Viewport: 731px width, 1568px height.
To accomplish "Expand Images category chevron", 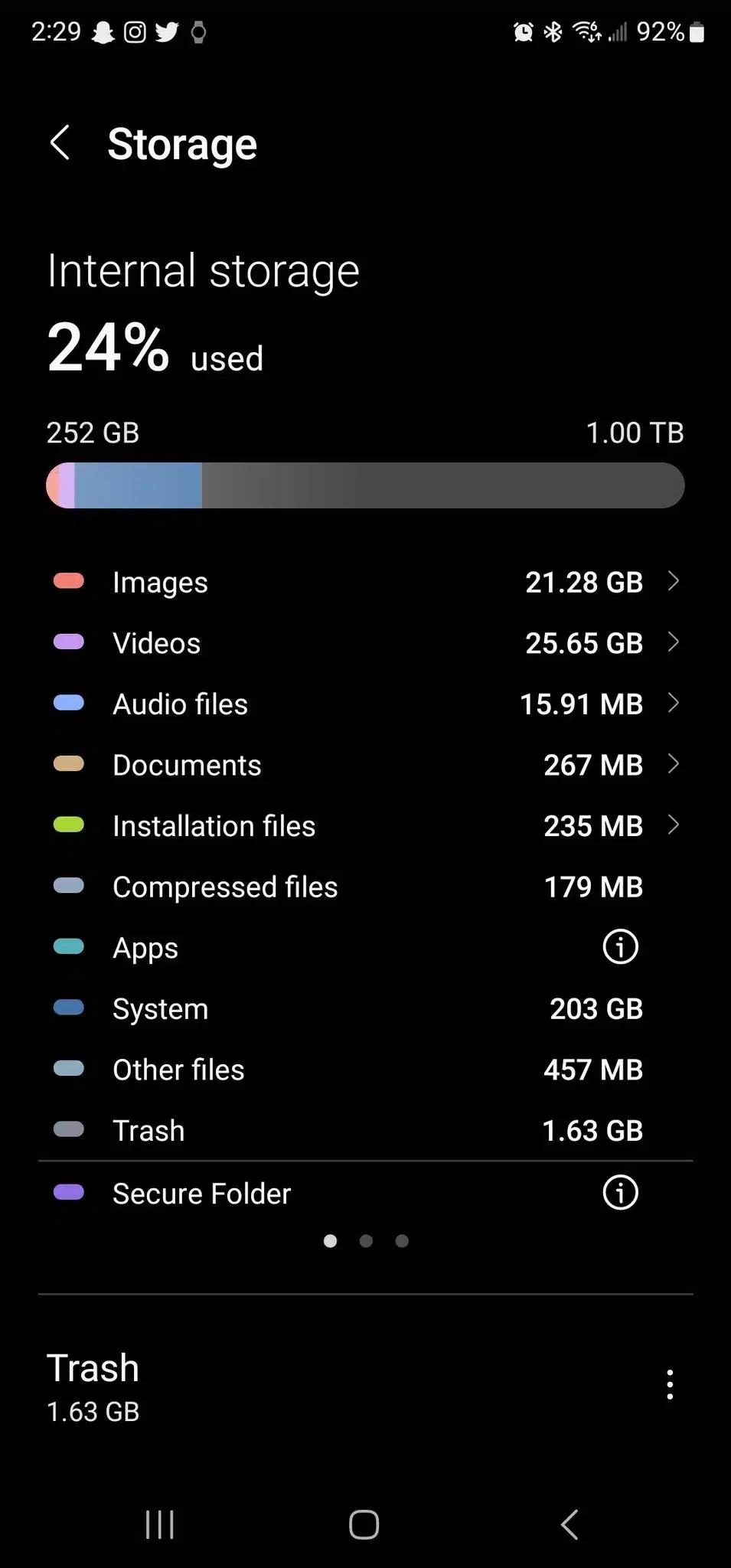I will [674, 581].
